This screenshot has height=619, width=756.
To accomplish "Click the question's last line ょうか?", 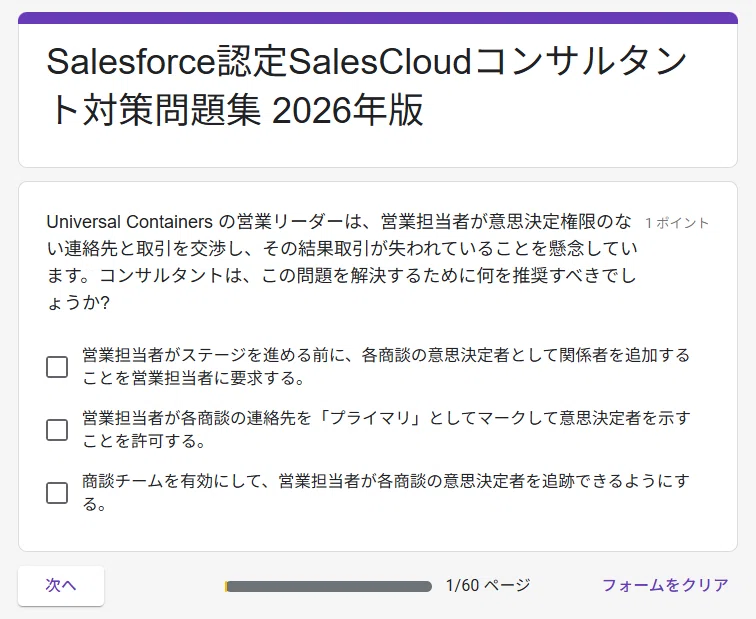I will click(78, 303).
